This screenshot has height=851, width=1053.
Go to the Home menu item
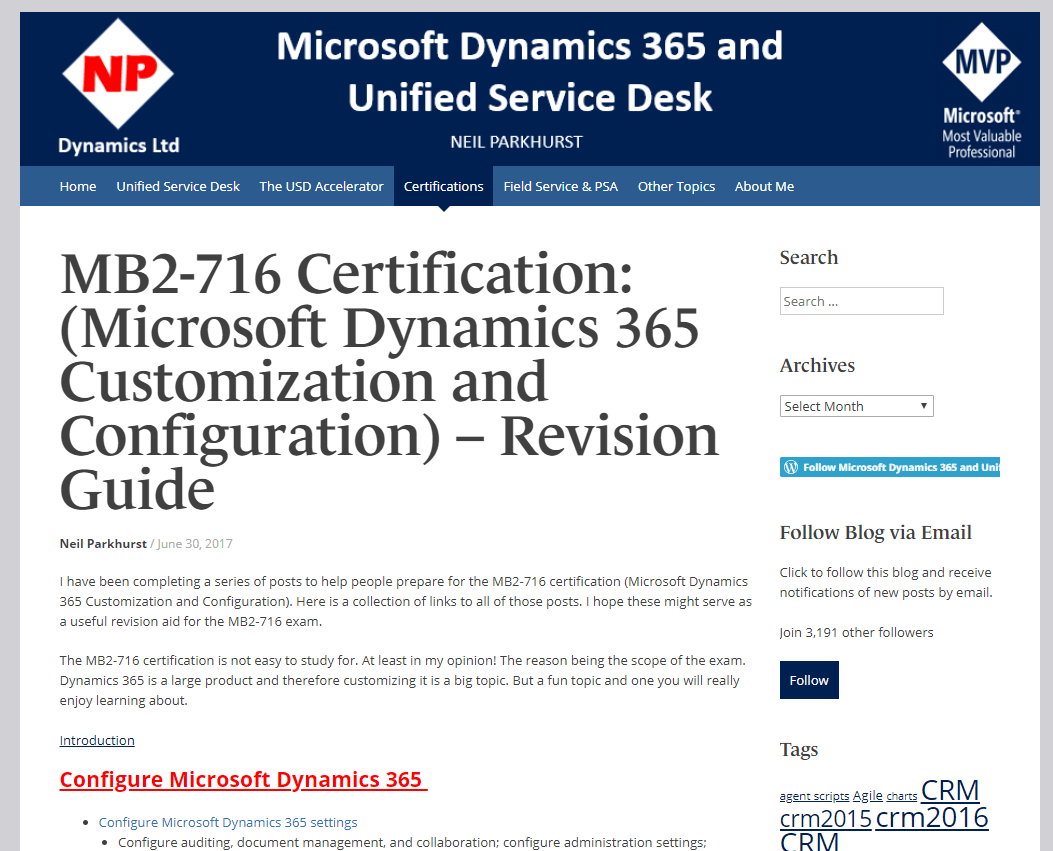point(78,186)
